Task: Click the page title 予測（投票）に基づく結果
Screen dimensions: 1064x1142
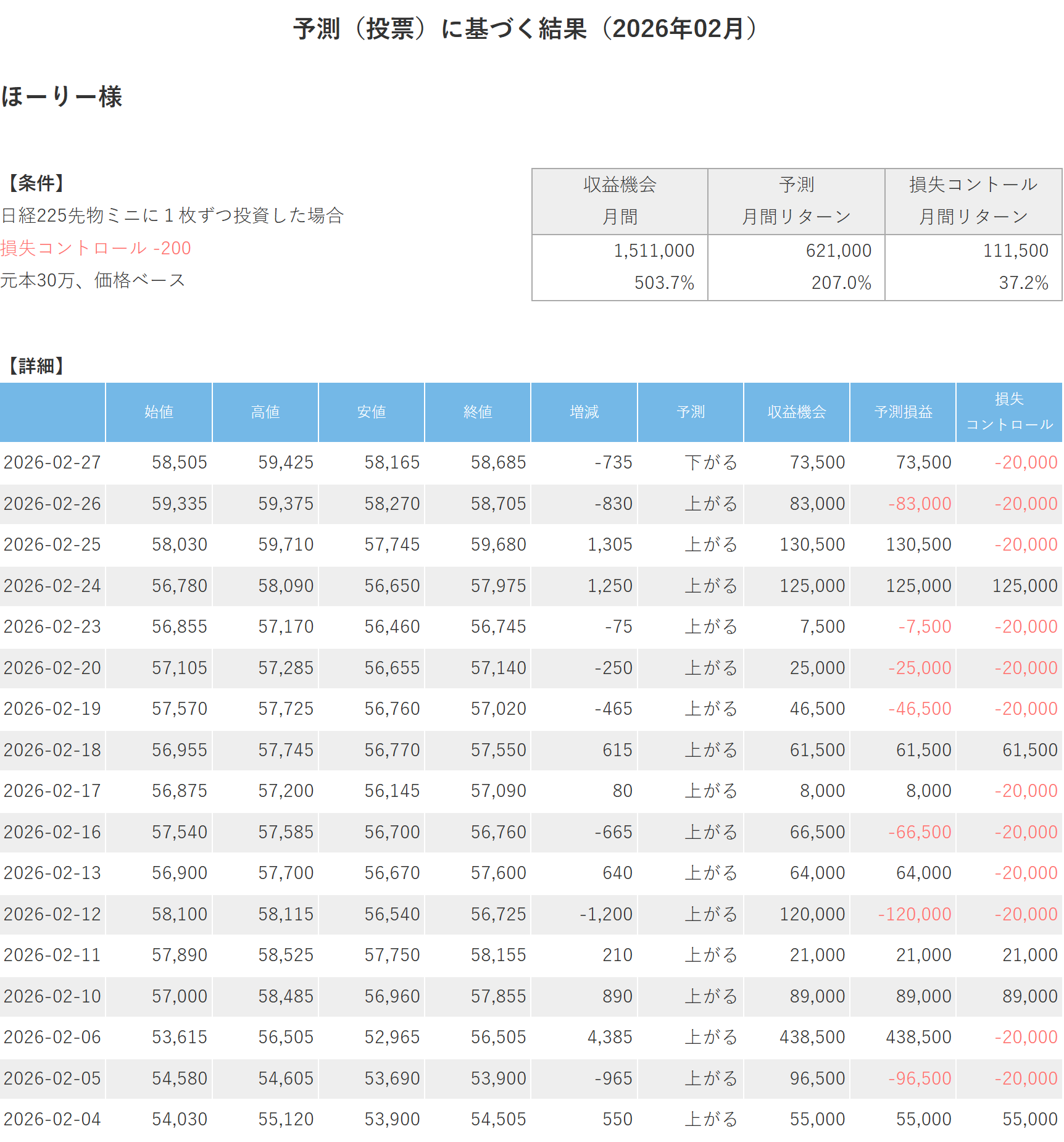Action: click(525, 29)
